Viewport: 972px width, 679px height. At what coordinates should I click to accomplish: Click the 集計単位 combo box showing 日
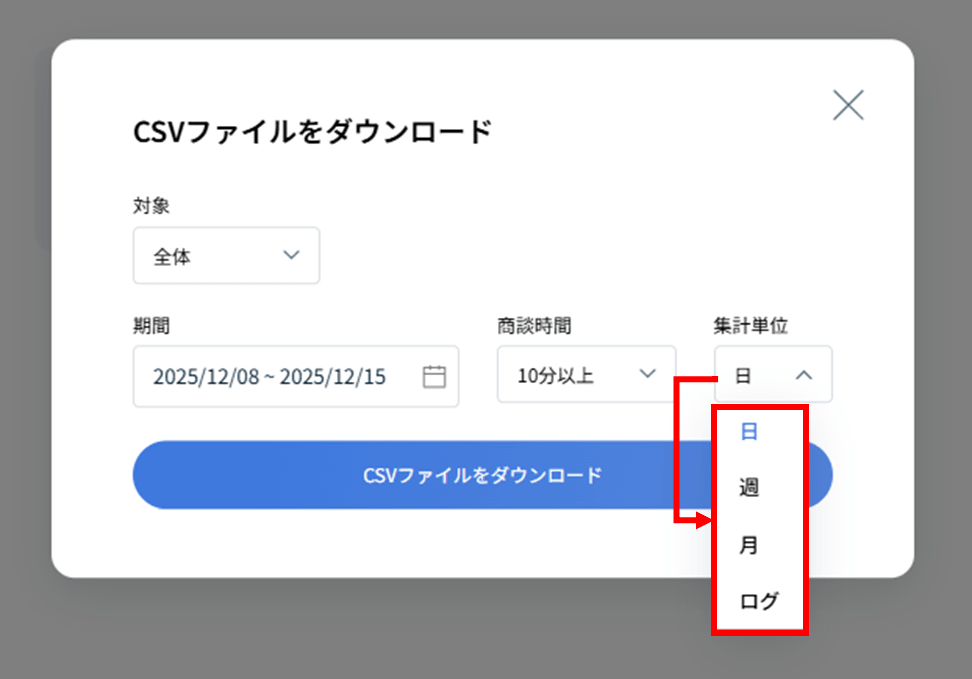pos(772,375)
